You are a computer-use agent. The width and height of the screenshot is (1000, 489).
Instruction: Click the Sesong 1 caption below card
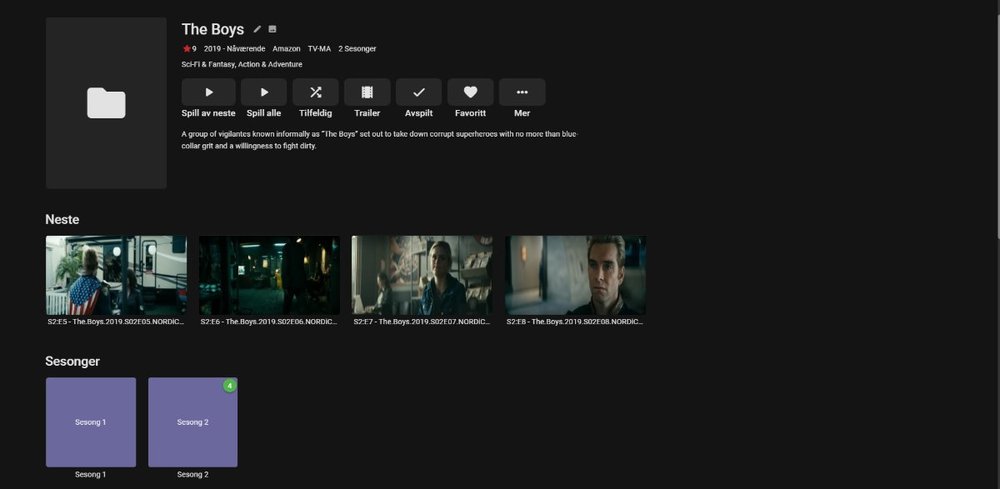tap(91, 474)
